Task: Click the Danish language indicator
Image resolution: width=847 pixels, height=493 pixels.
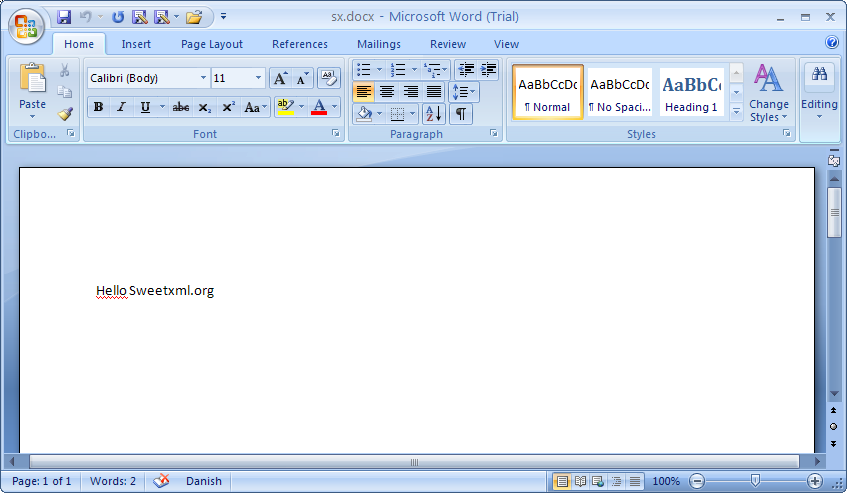Action: point(204,481)
